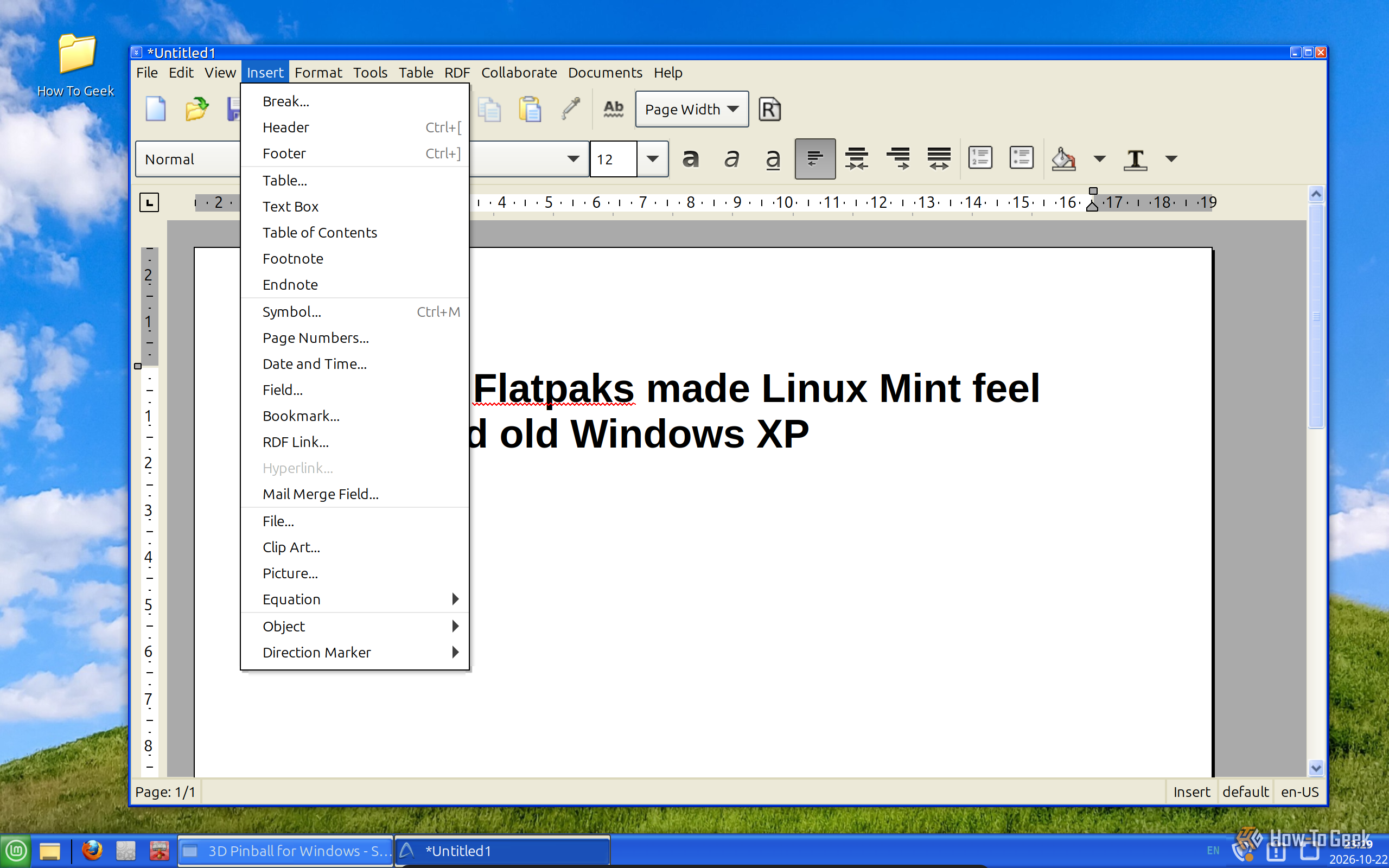
Task: Toggle justify alignment
Action: click(x=939, y=158)
